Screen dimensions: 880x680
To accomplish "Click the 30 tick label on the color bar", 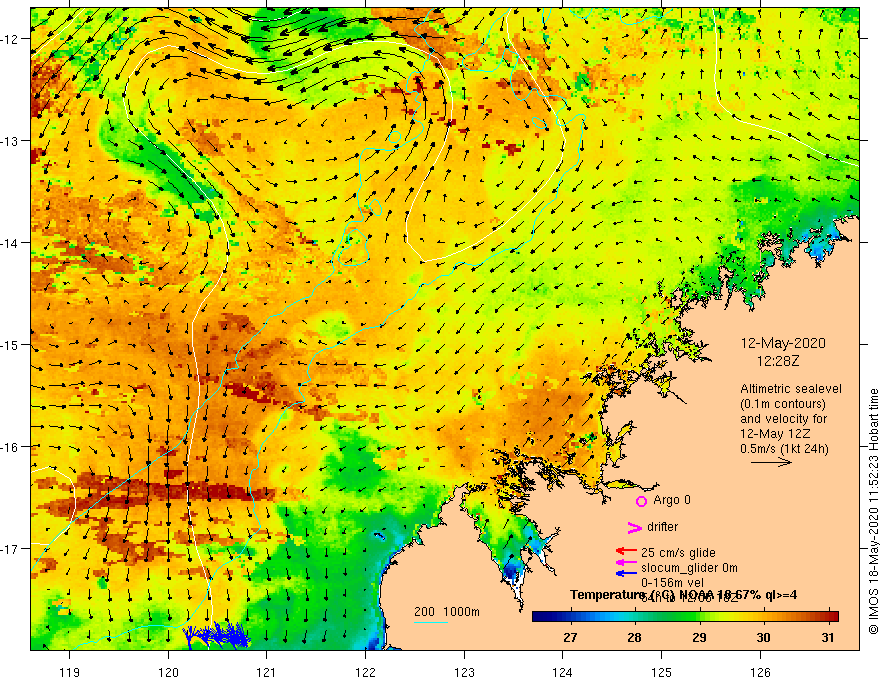I will [x=763, y=637].
